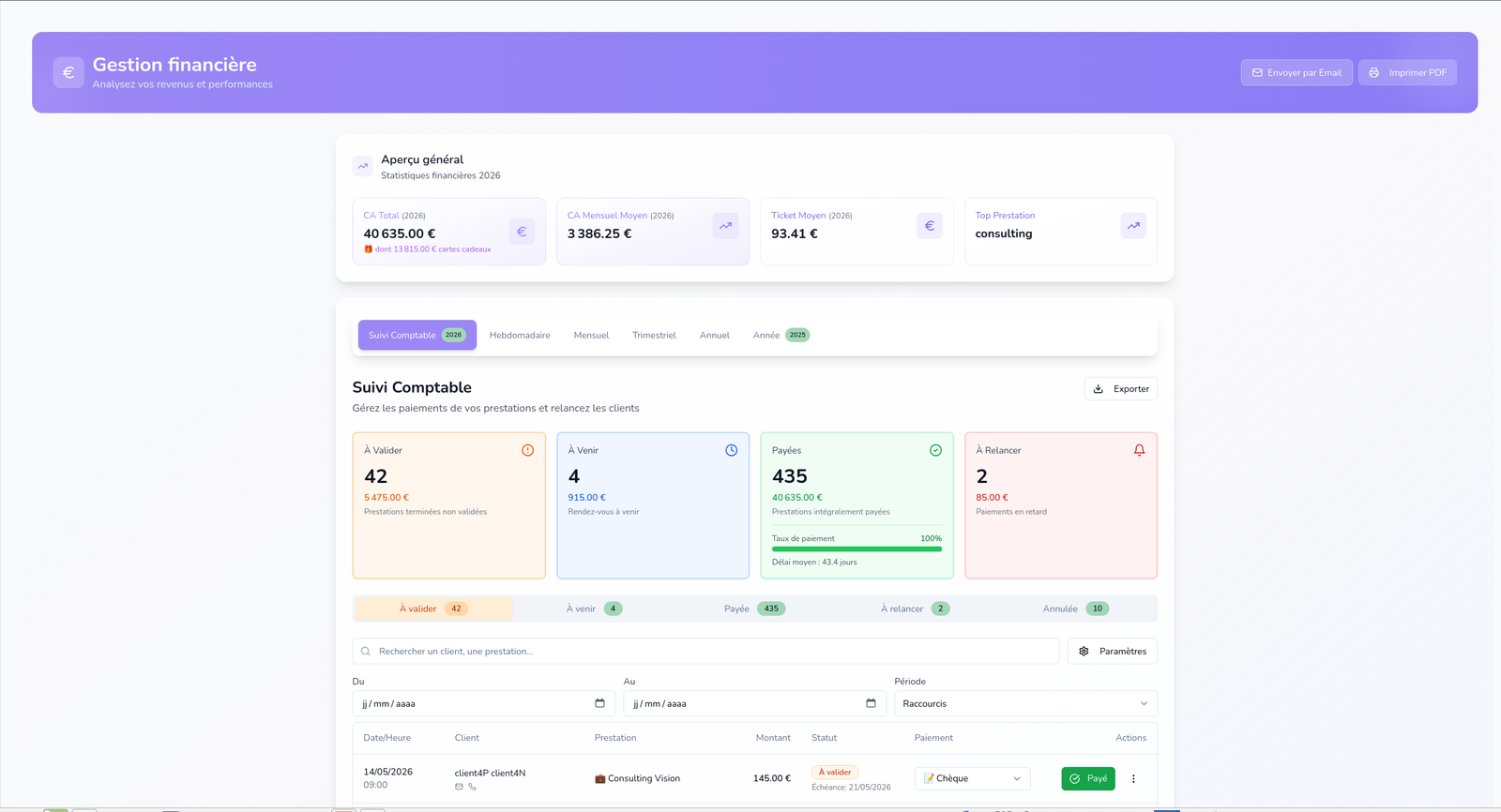The height and width of the screenshot is (812, 1501).
Task: Open the three-dot actions menu for client4P
Action: coord(1133,778)
